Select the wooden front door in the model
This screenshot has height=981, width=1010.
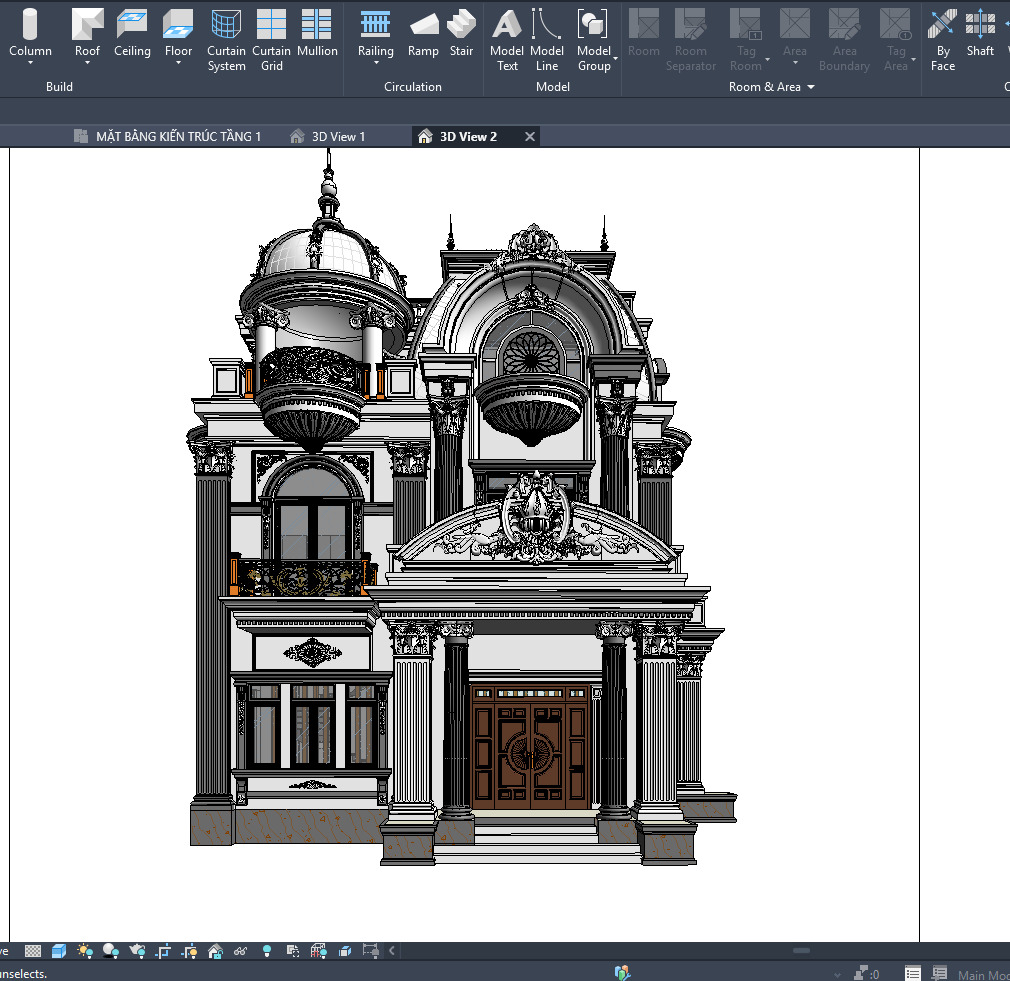530,747
